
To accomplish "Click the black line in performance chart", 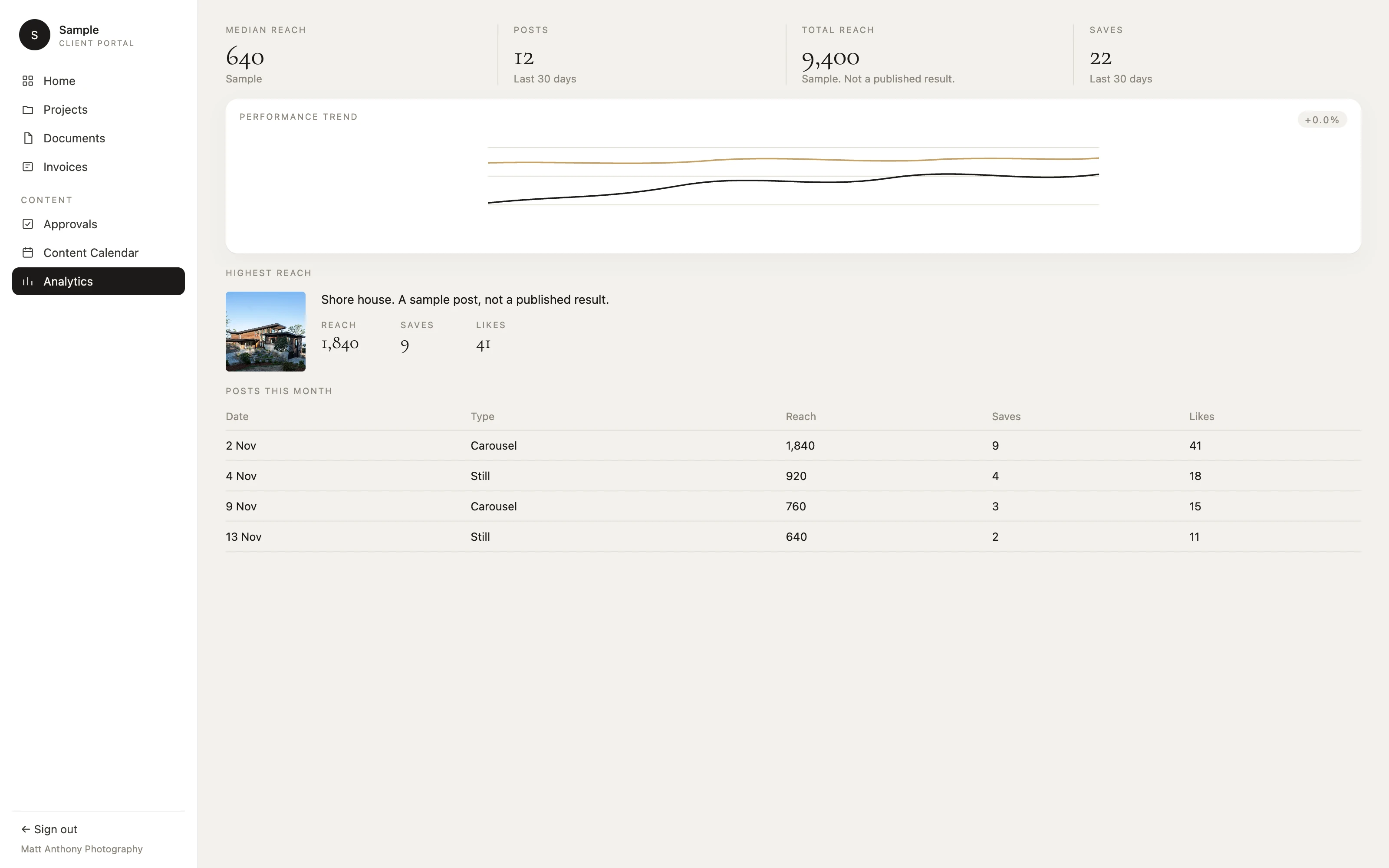I will (793, 181).
